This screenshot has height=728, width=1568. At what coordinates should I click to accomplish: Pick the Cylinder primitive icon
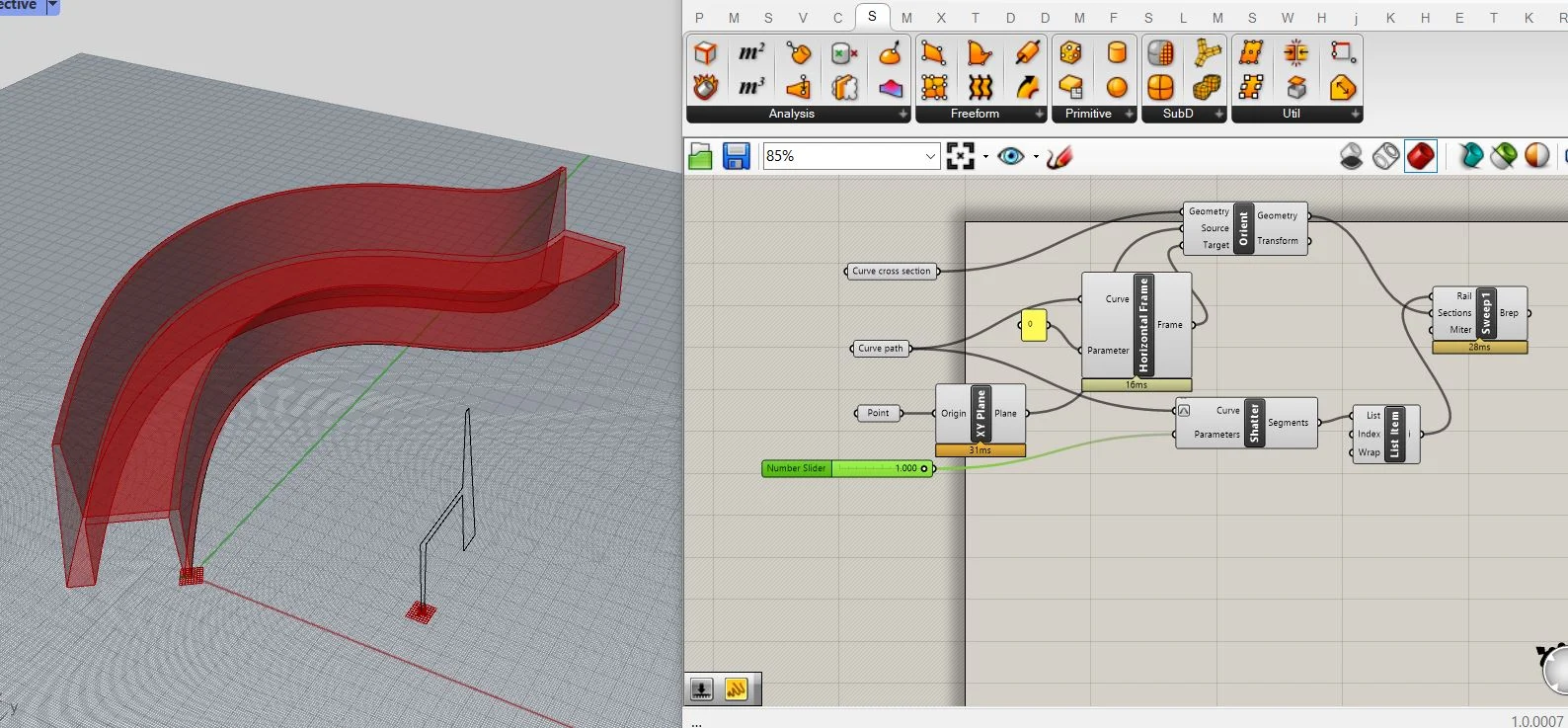tap(1117, 52)
